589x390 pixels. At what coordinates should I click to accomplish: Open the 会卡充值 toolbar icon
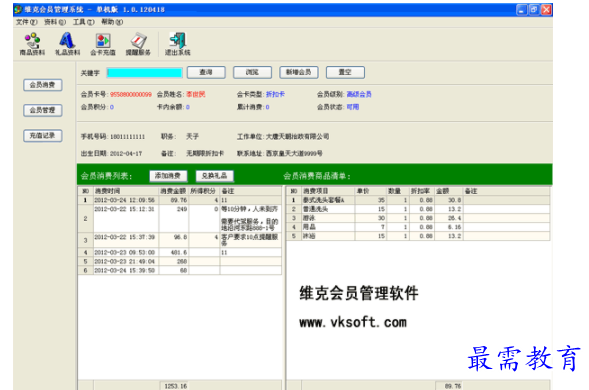103,44
